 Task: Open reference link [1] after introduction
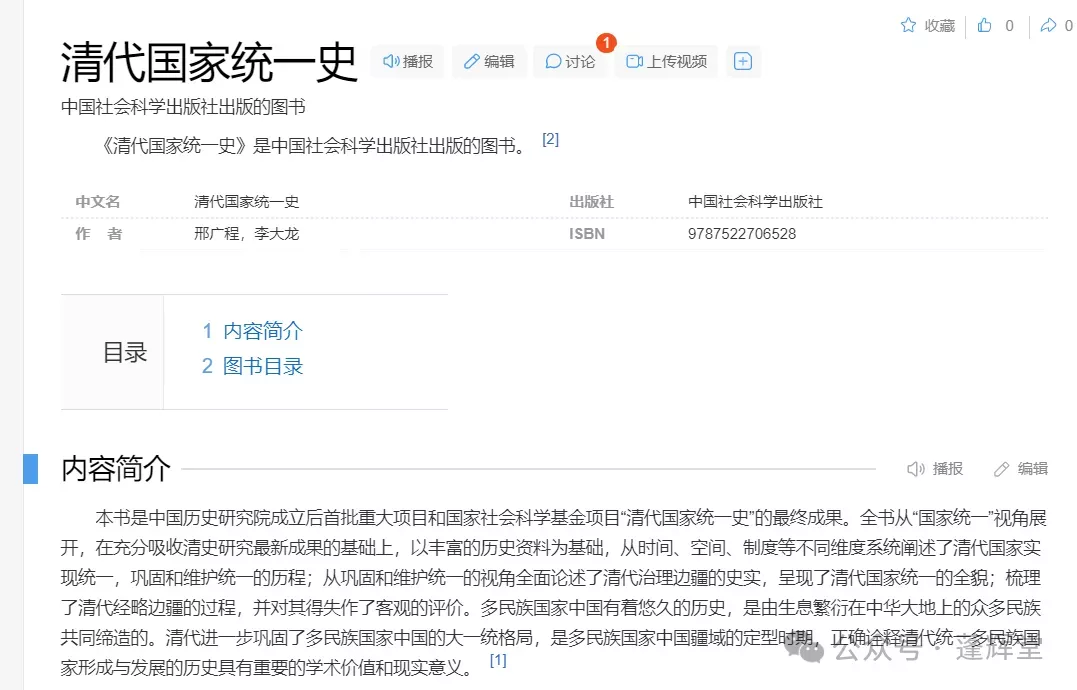(498, 660)
